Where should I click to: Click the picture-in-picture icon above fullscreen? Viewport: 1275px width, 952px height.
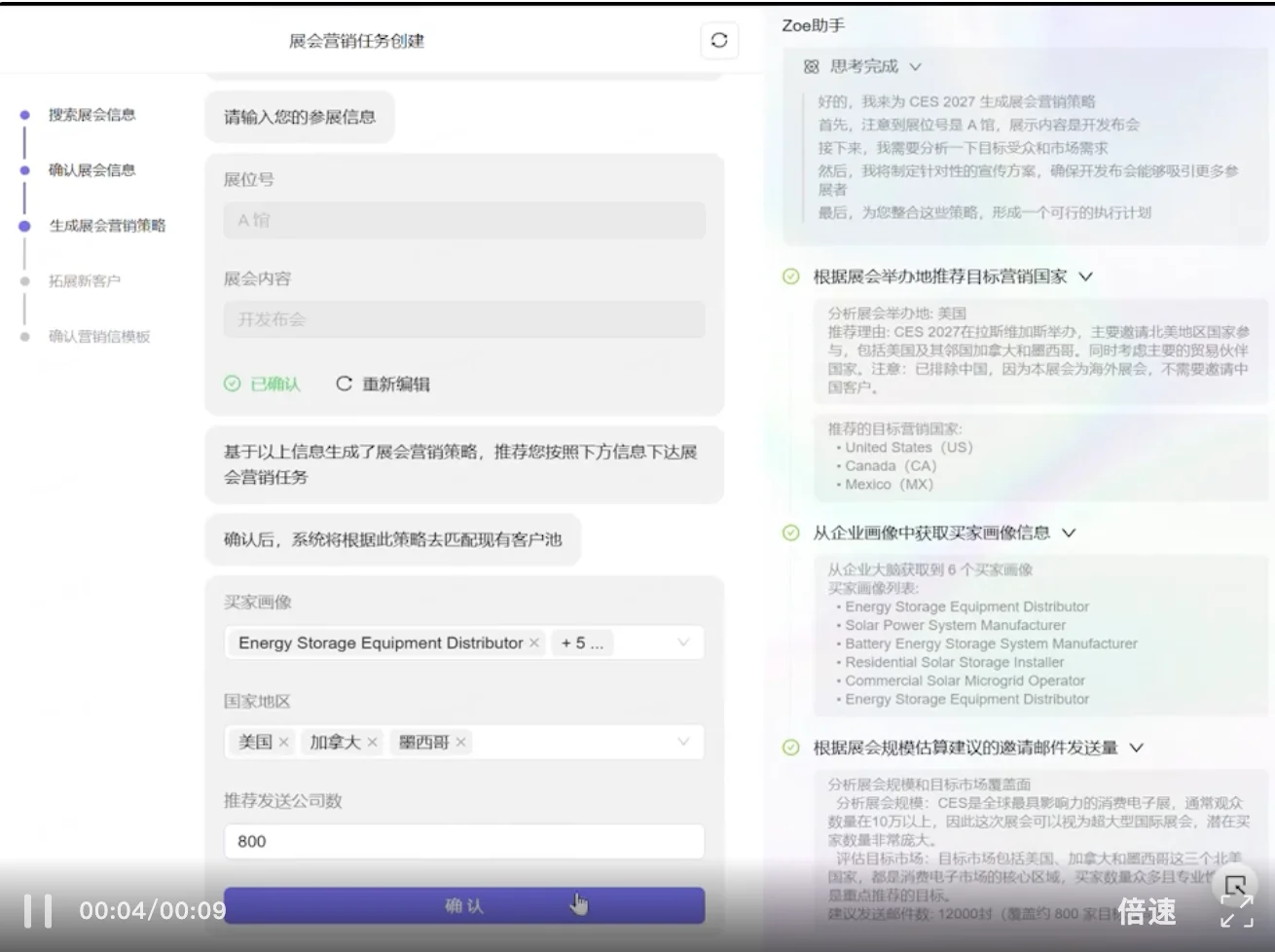pos(1235,886)
